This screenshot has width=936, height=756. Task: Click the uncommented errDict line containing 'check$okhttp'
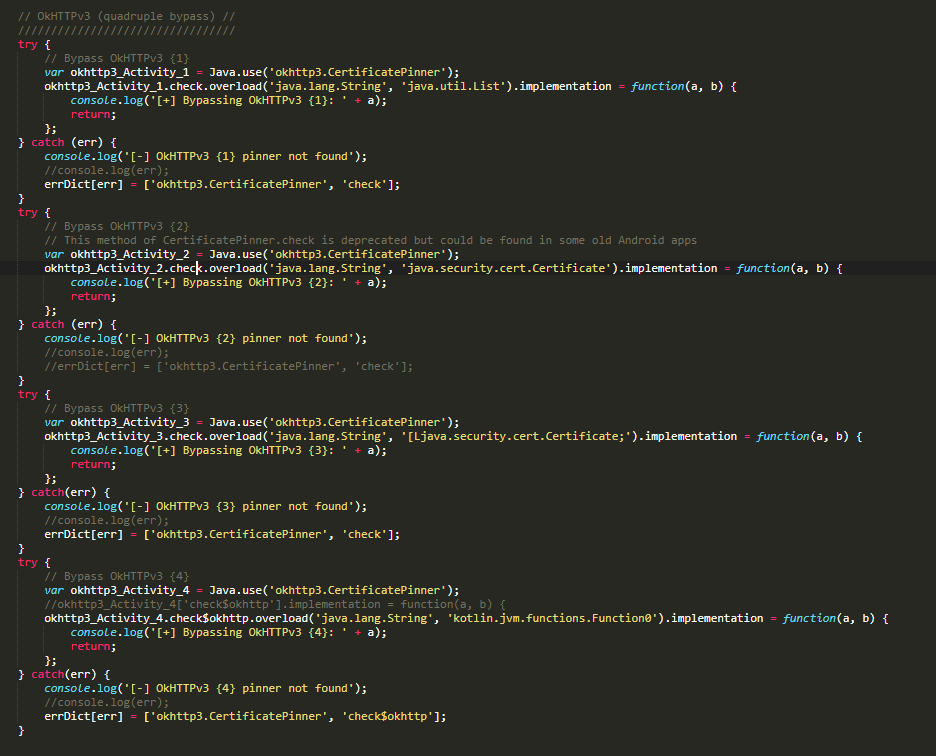[245, 716]
